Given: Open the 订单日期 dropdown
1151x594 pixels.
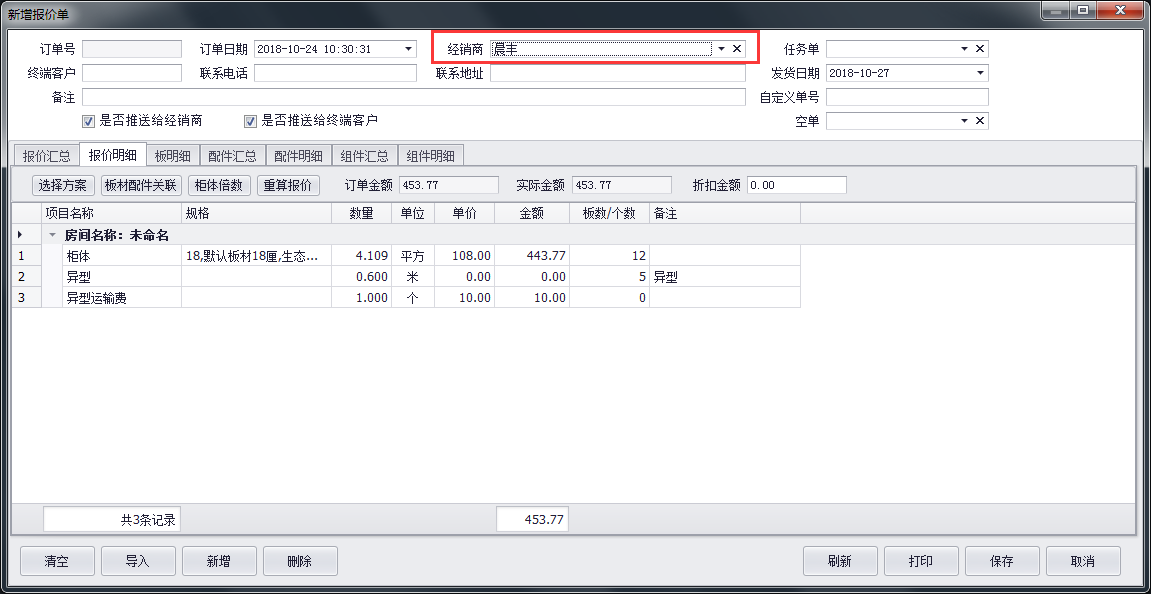Looking at the screenshot, I should (408, 49).
